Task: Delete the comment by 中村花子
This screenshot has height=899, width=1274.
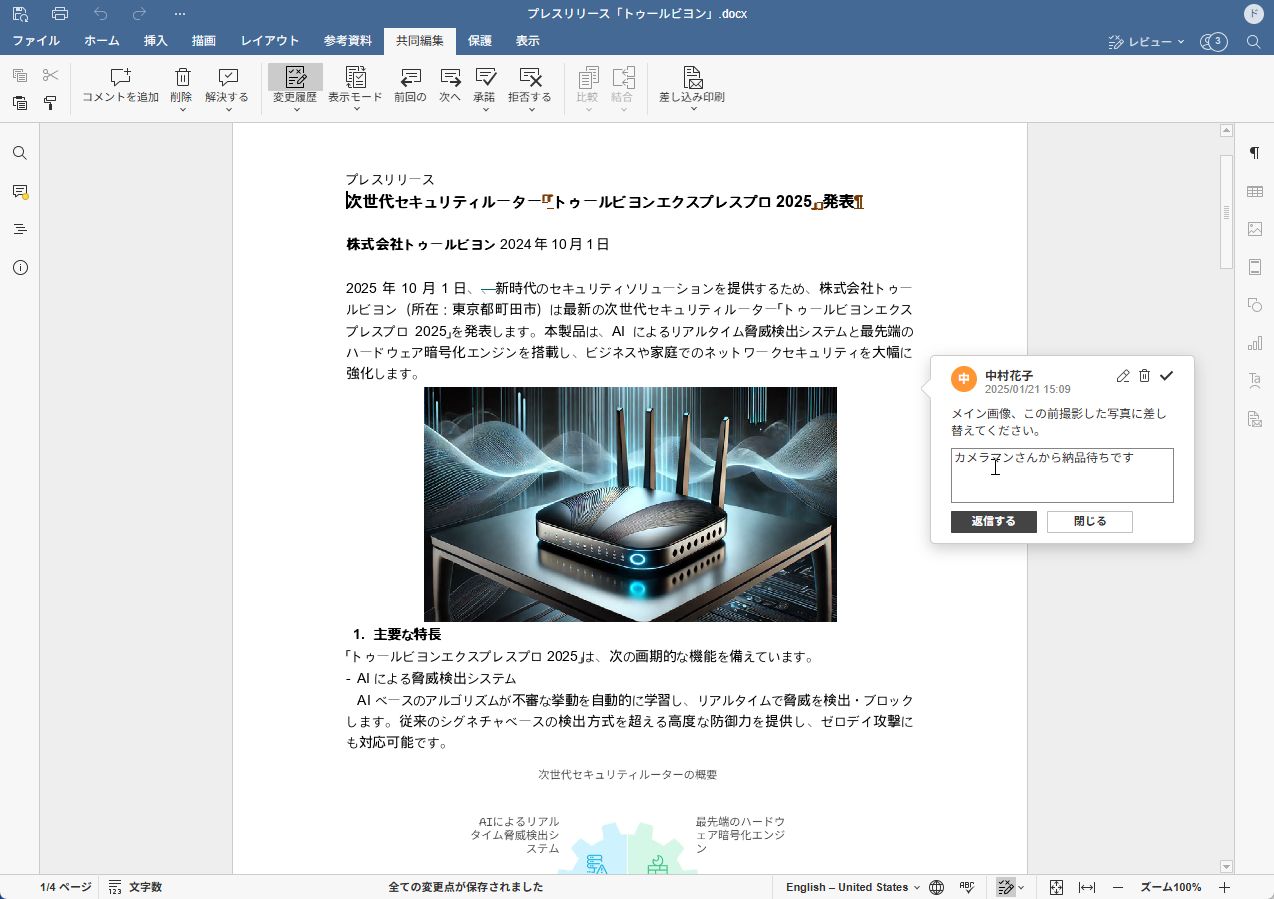Action: point(1144,376)
